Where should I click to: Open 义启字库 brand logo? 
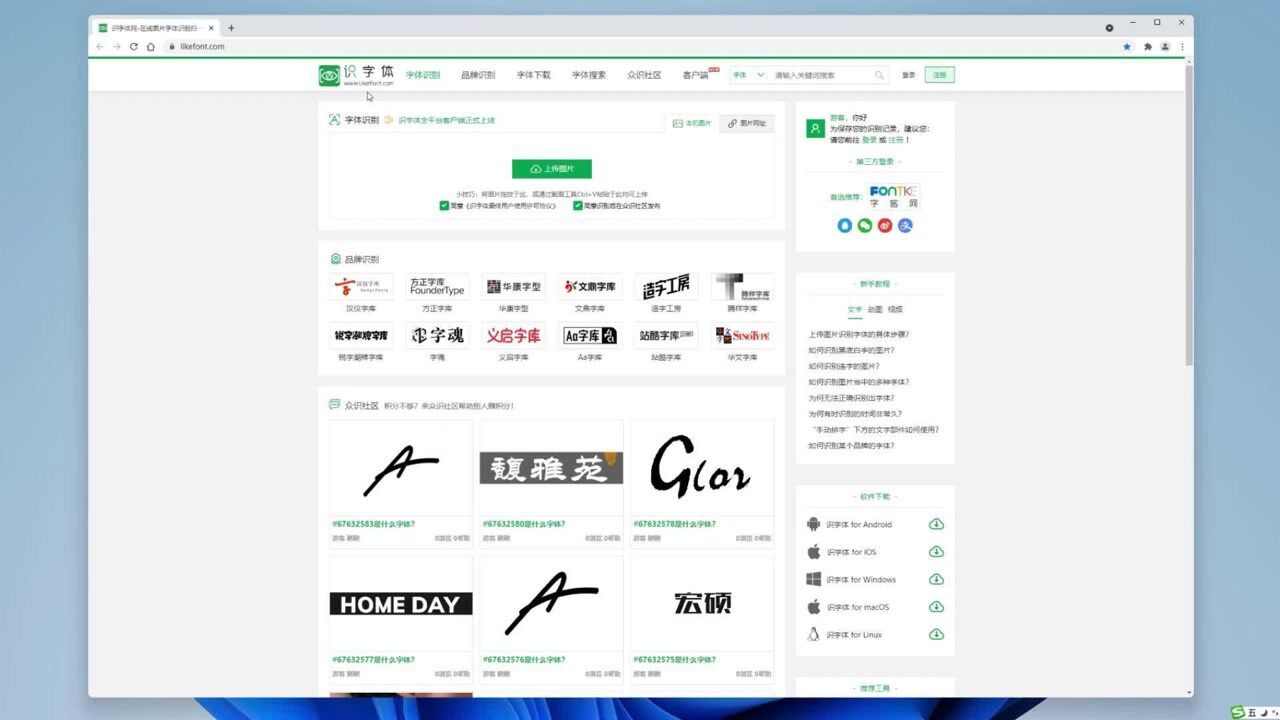click(x=513, y=335)
